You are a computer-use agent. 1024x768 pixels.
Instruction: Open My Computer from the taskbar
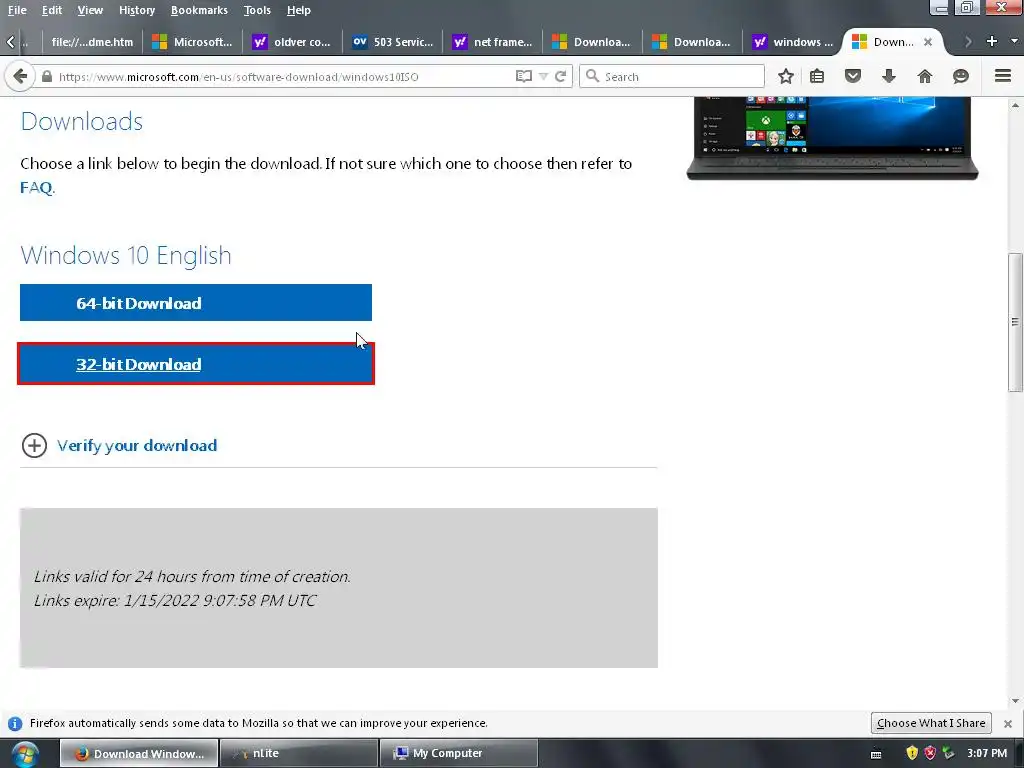458,754
